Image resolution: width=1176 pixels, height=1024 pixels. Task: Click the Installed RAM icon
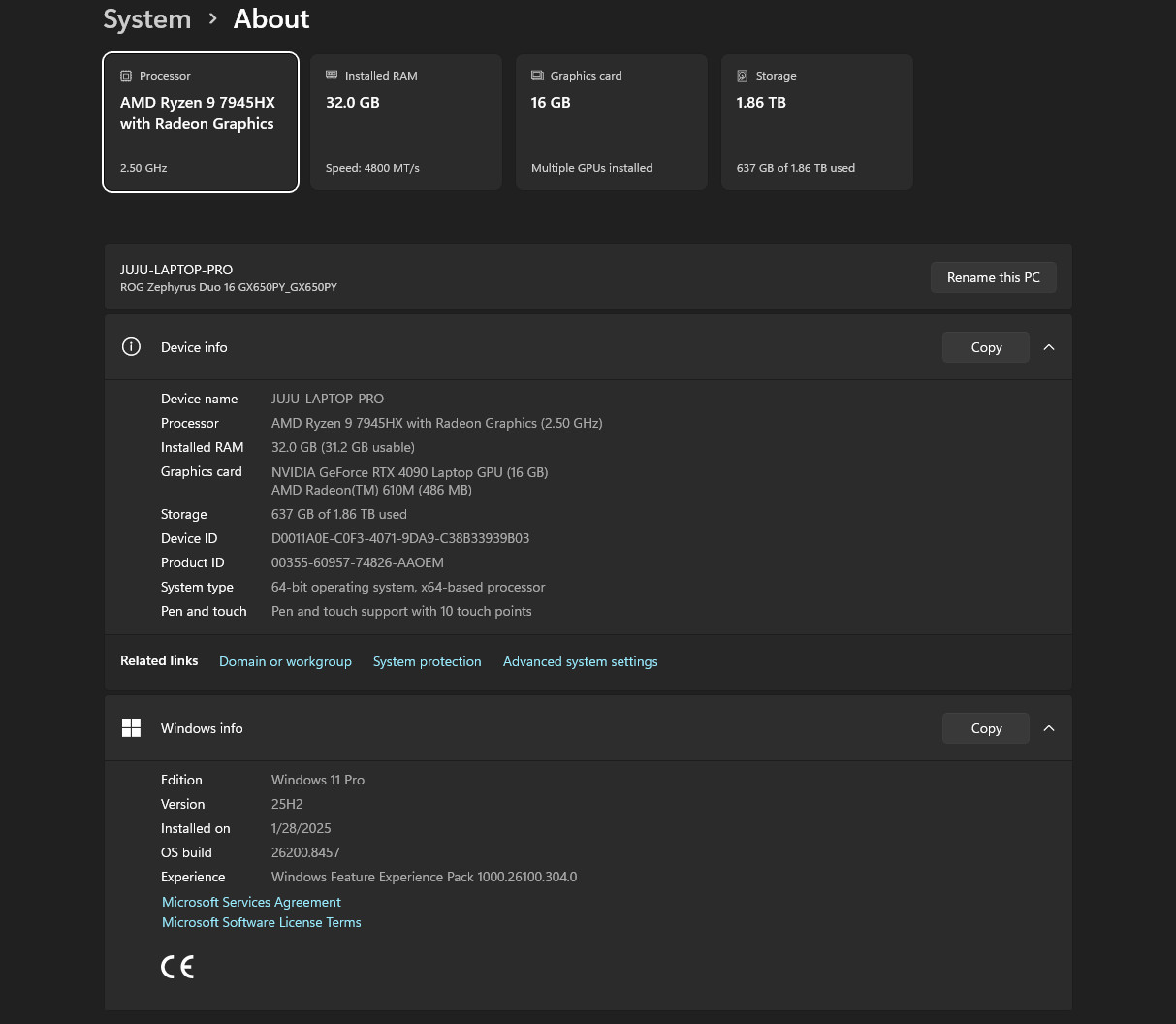point(332,75)
